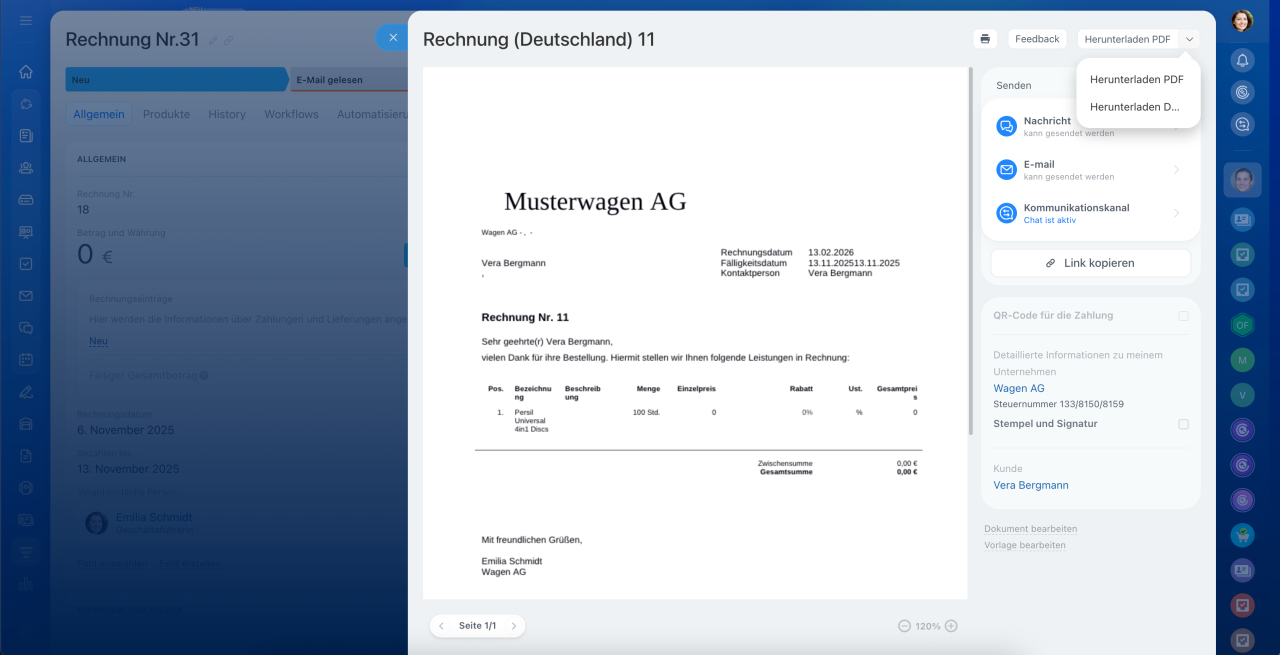Click Dokument bearbeiten link

click(1030, 529)
